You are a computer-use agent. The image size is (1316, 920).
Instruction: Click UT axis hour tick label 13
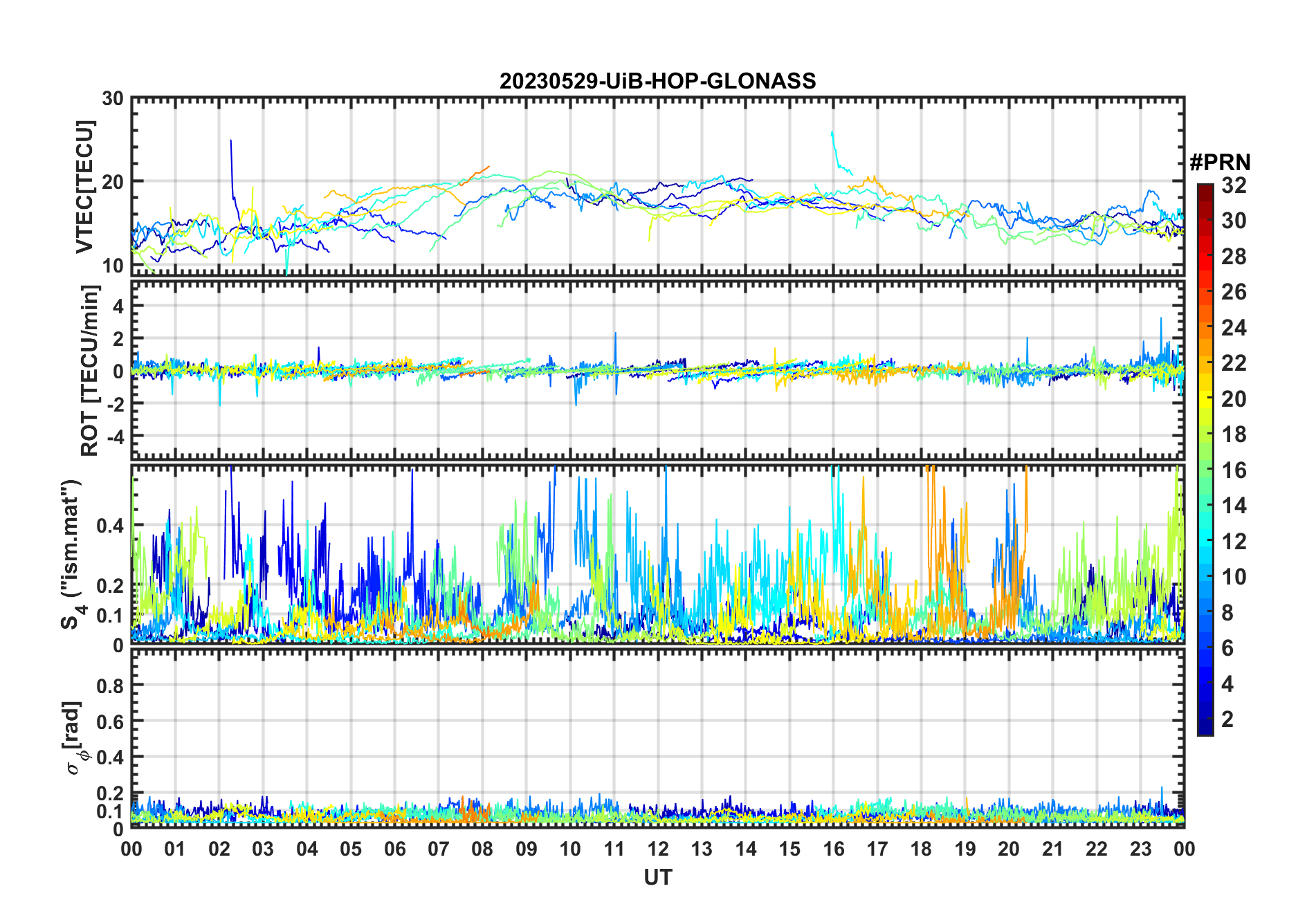702,849
